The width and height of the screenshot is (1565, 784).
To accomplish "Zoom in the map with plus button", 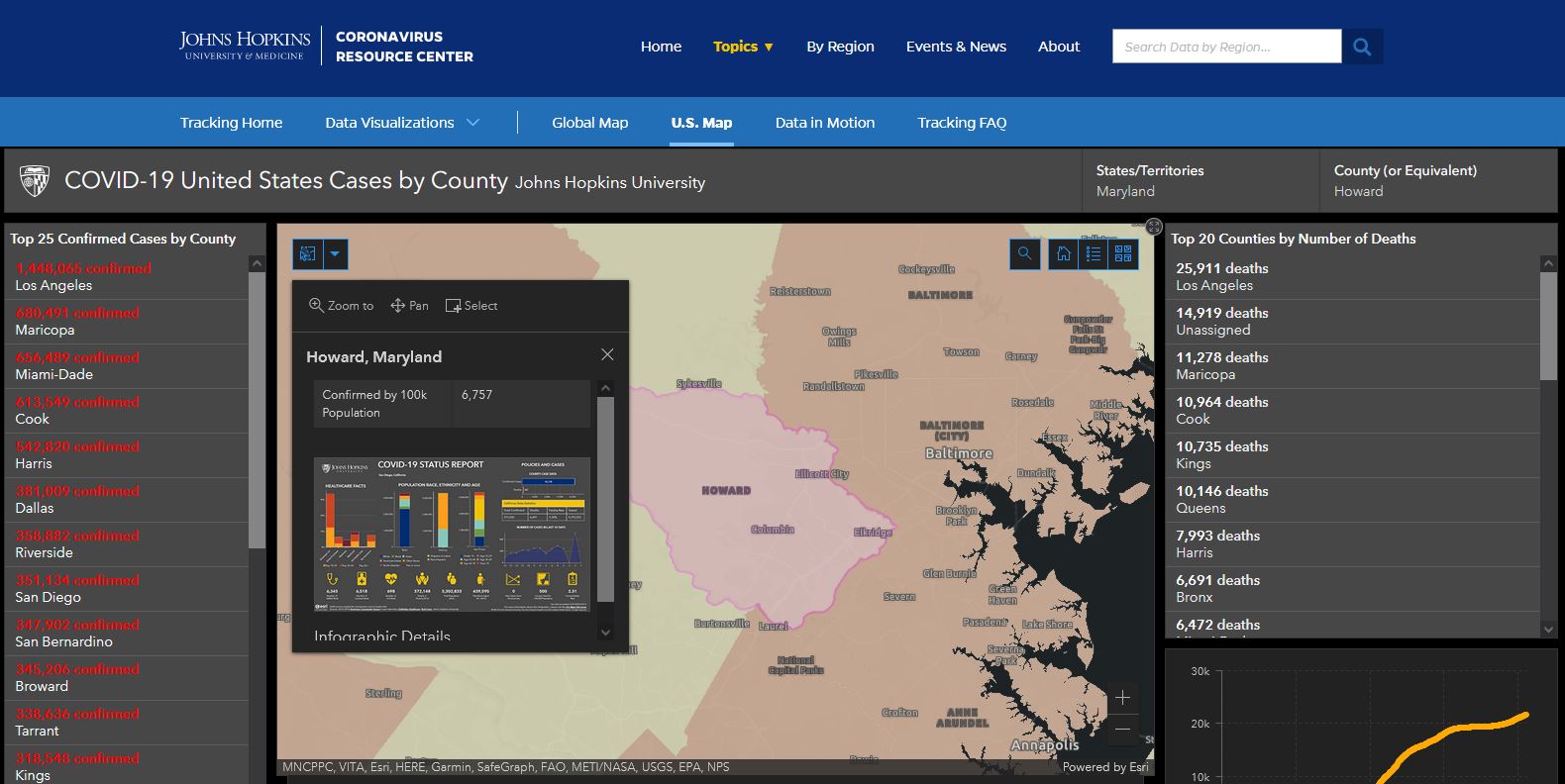I will (x=1122, y=698).
